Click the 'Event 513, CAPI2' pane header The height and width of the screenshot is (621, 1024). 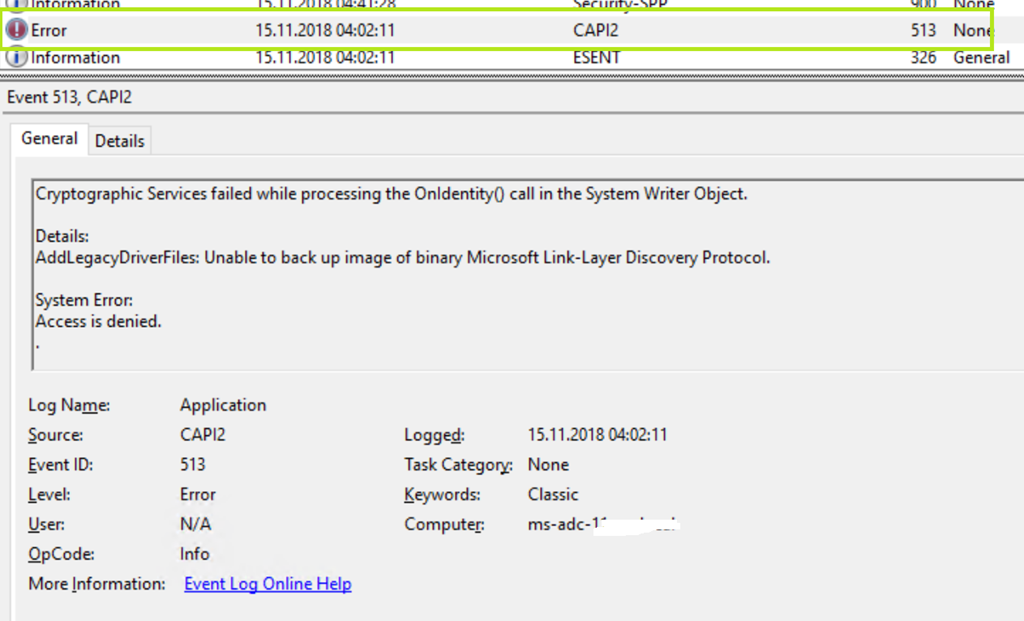[x=69, y=97]
